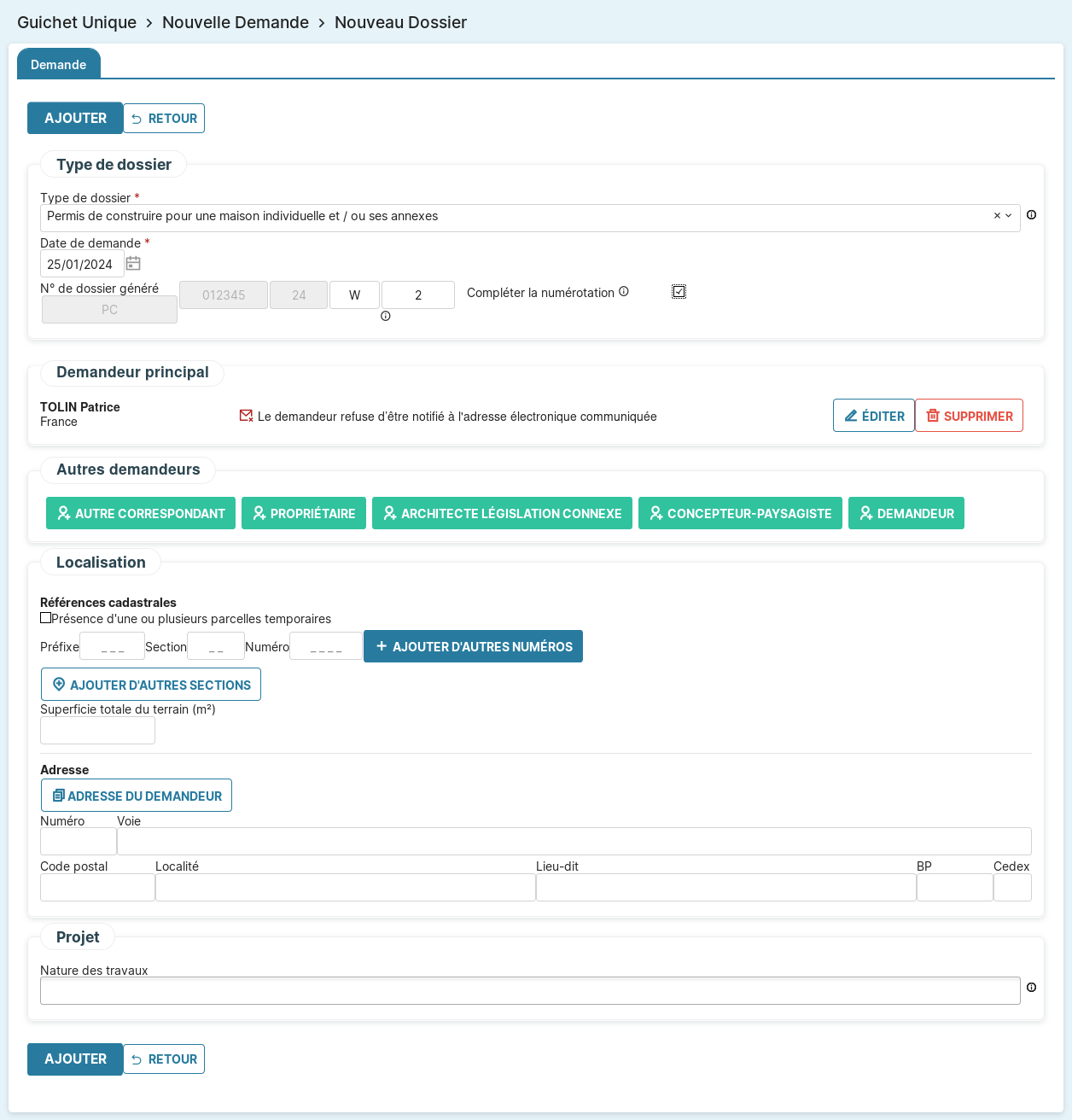Expand the Type de dossier dropdown arrow
1072x1120 pixels.
click(x=1009, y=216)
